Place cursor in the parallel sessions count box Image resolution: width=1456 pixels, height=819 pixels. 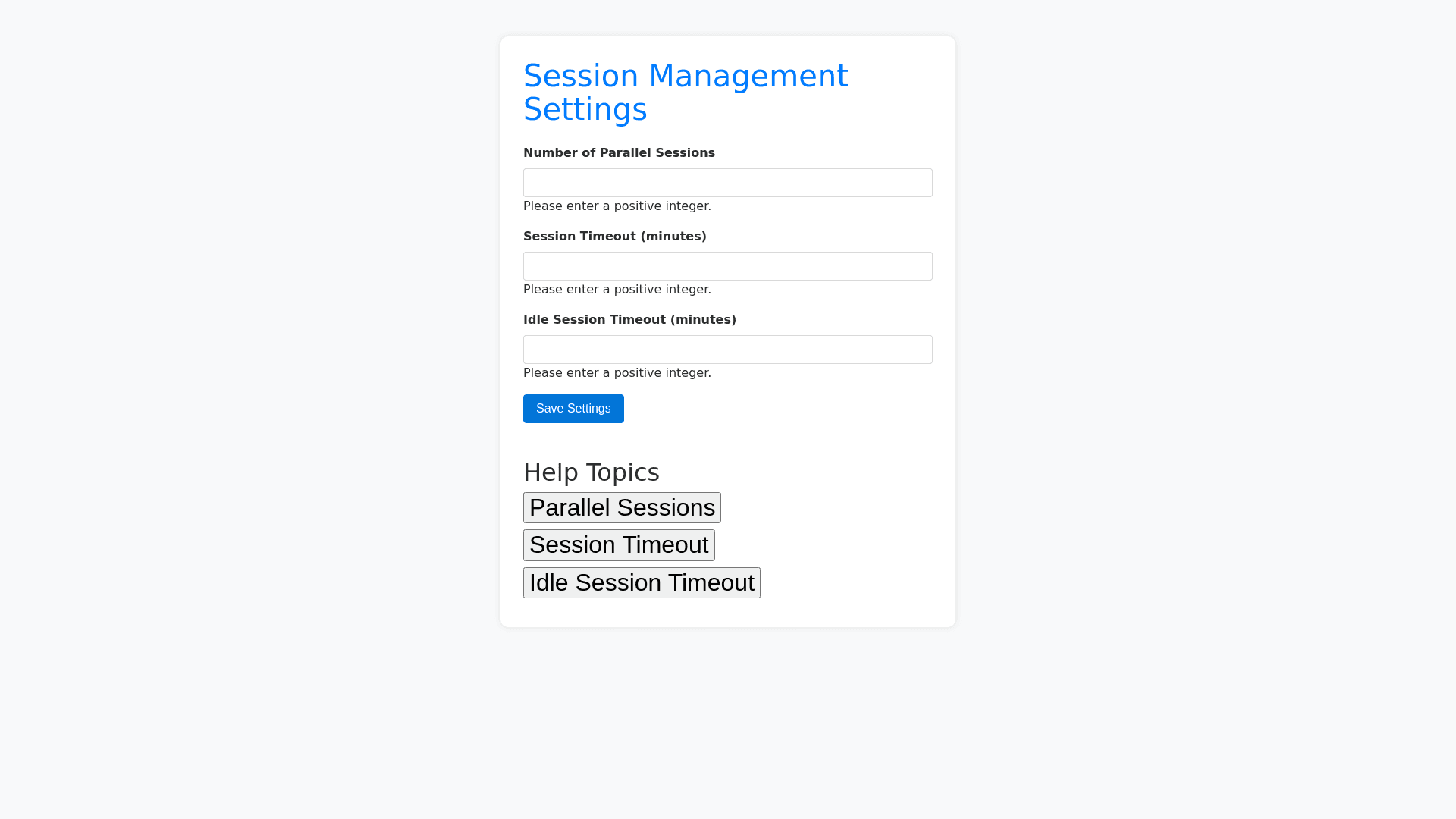click(727, 183)
